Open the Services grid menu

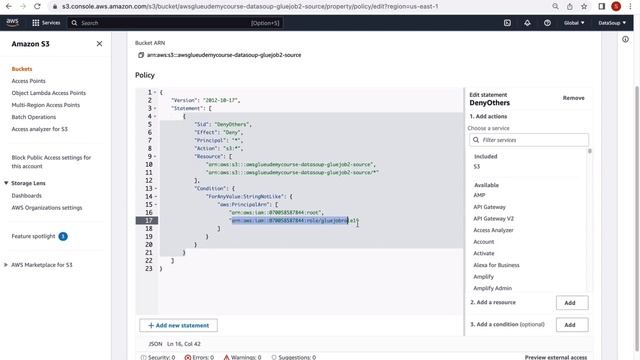(46, 23)
